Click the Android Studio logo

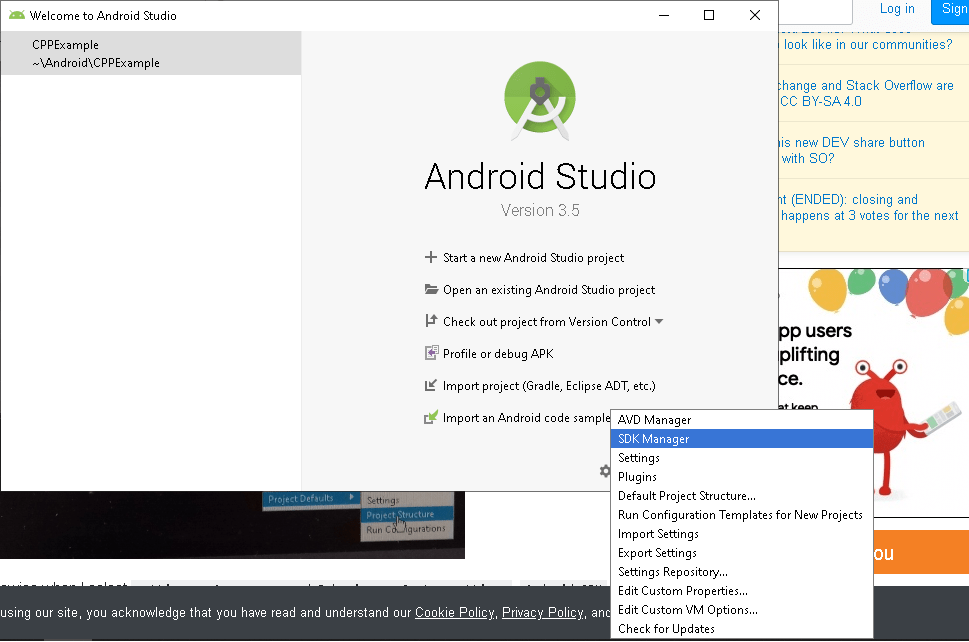tap(540, 101)
